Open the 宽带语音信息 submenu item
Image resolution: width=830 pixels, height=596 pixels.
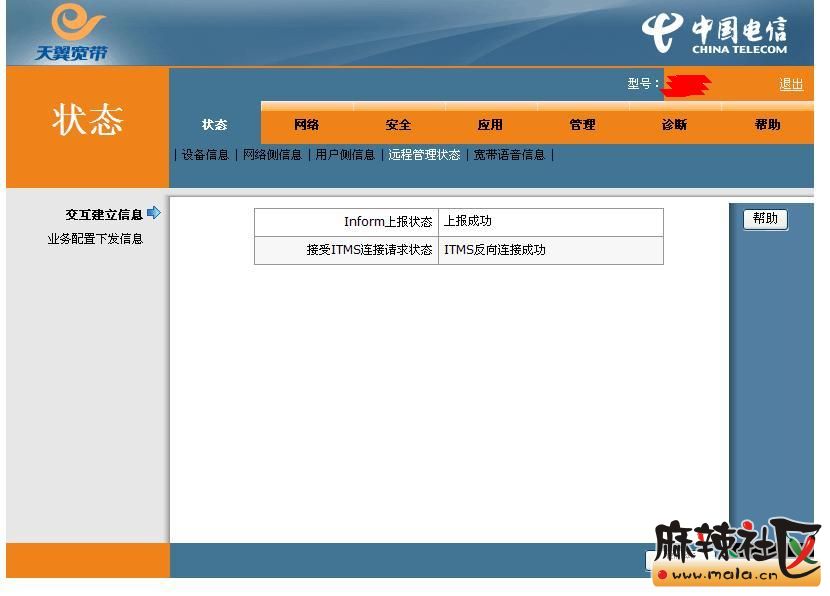[509, 155]
